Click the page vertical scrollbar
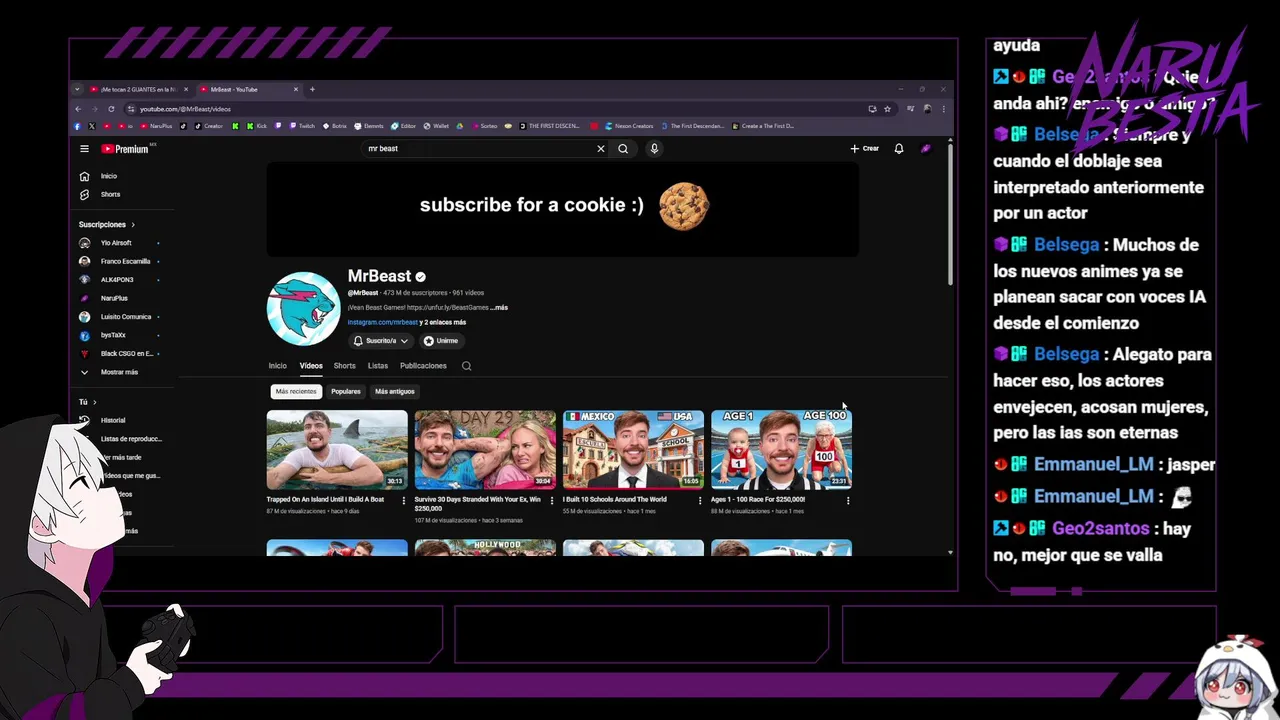 pyautogui.click(x=950, y=215)
